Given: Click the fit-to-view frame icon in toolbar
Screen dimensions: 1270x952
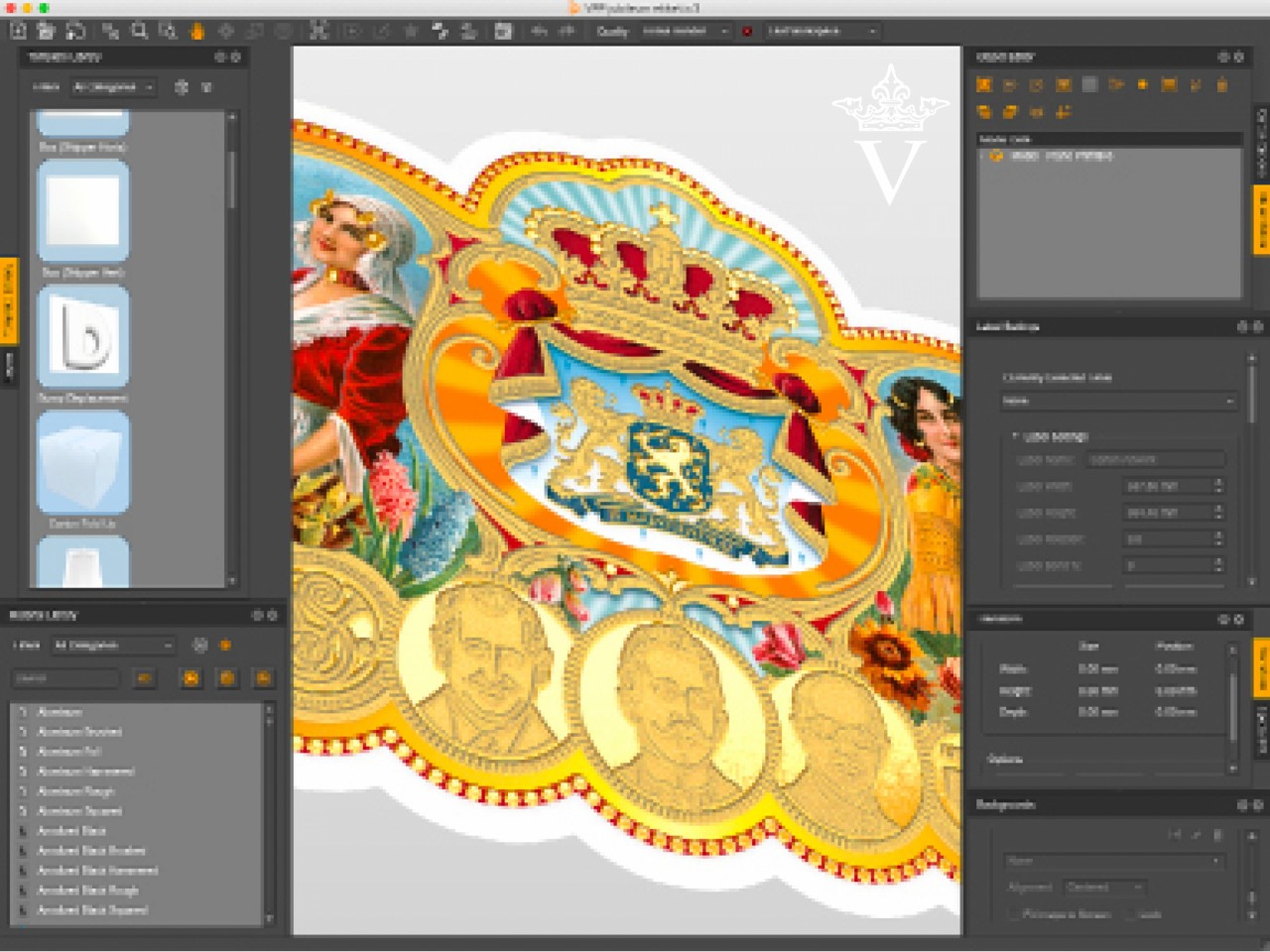Looking at the screenshot, I should (x=318, y=31).
